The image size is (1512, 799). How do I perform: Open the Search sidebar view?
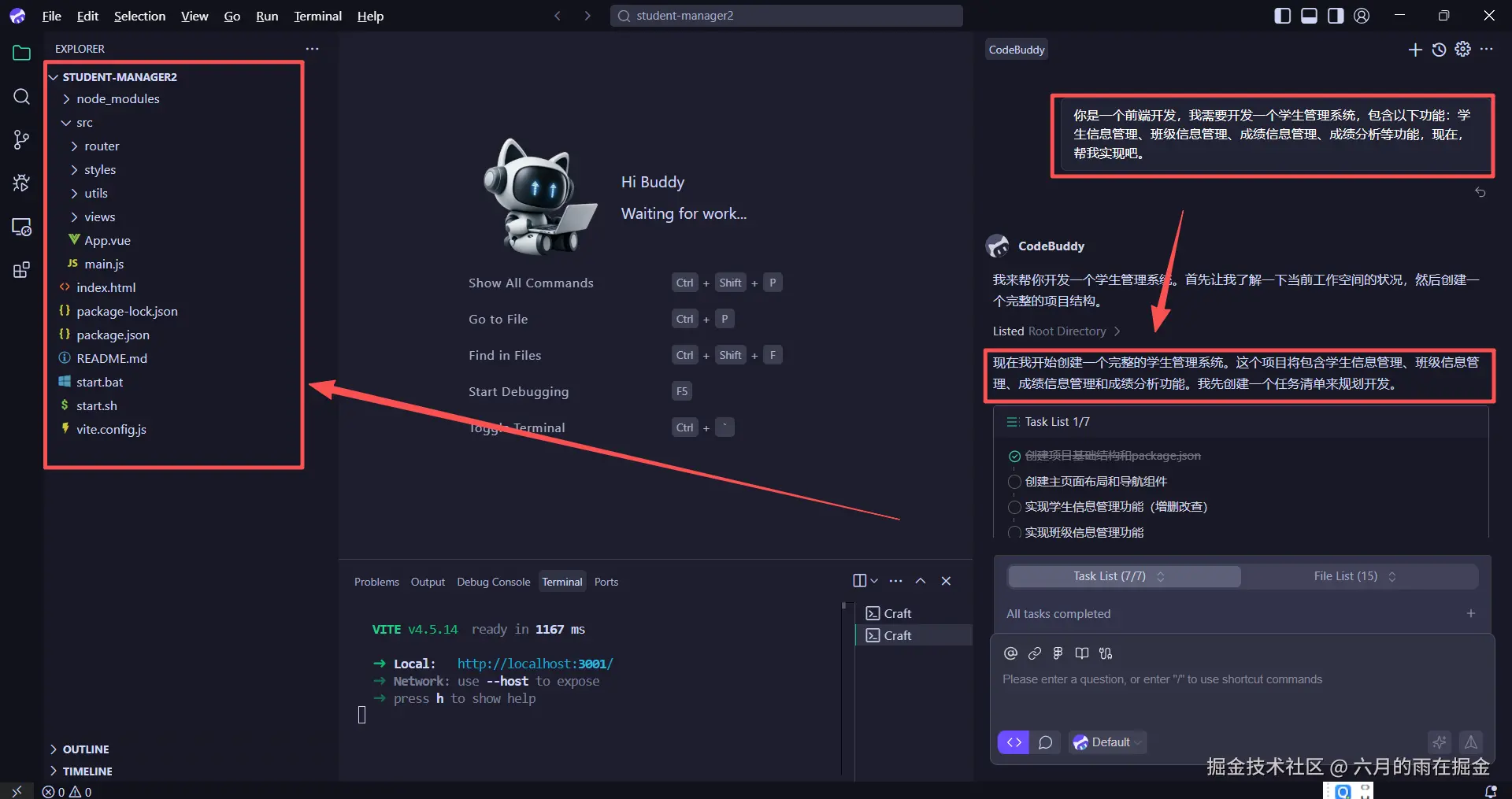click(x=21, y=97)
